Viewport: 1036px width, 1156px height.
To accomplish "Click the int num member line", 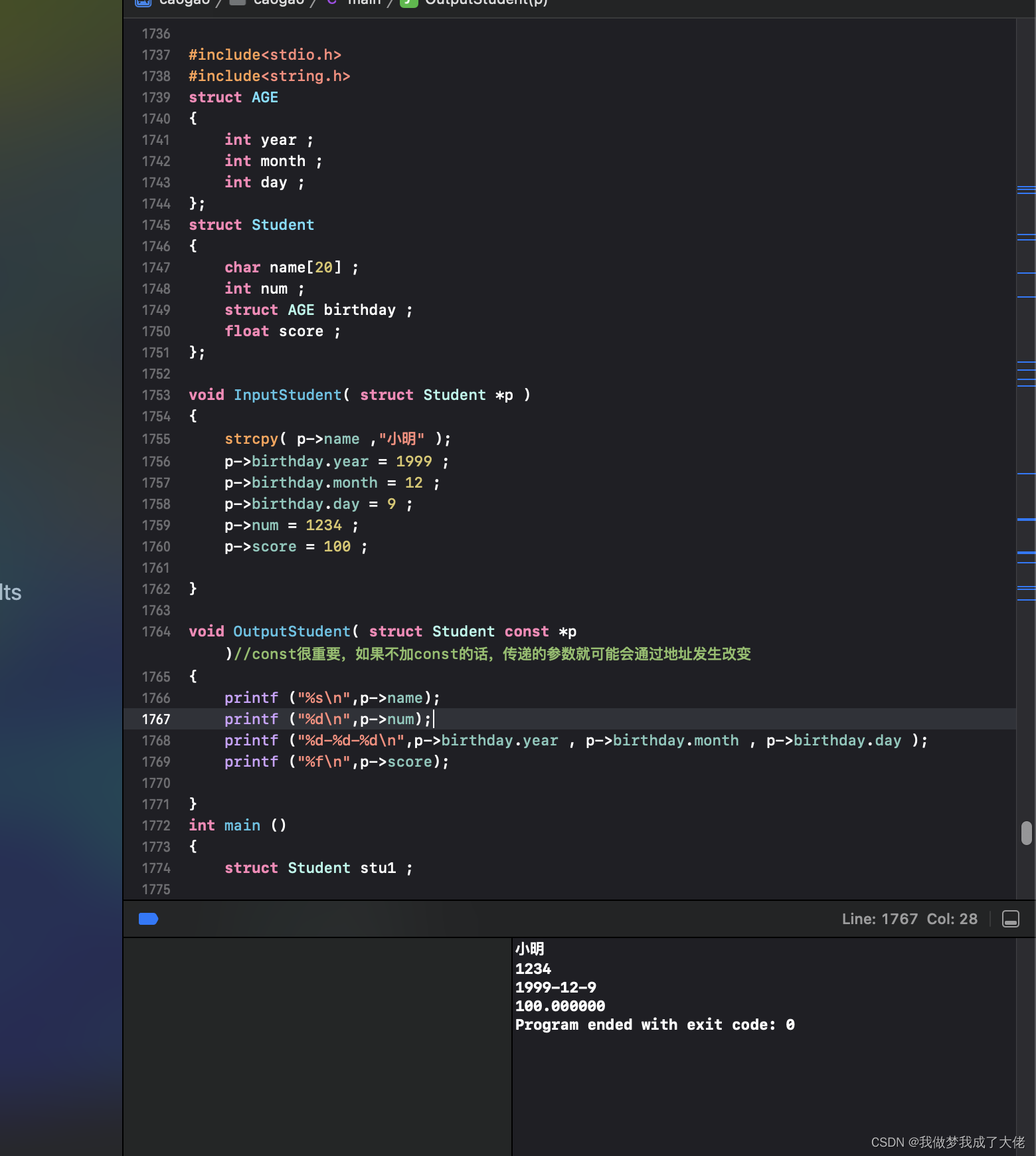I will pos(264,289).
